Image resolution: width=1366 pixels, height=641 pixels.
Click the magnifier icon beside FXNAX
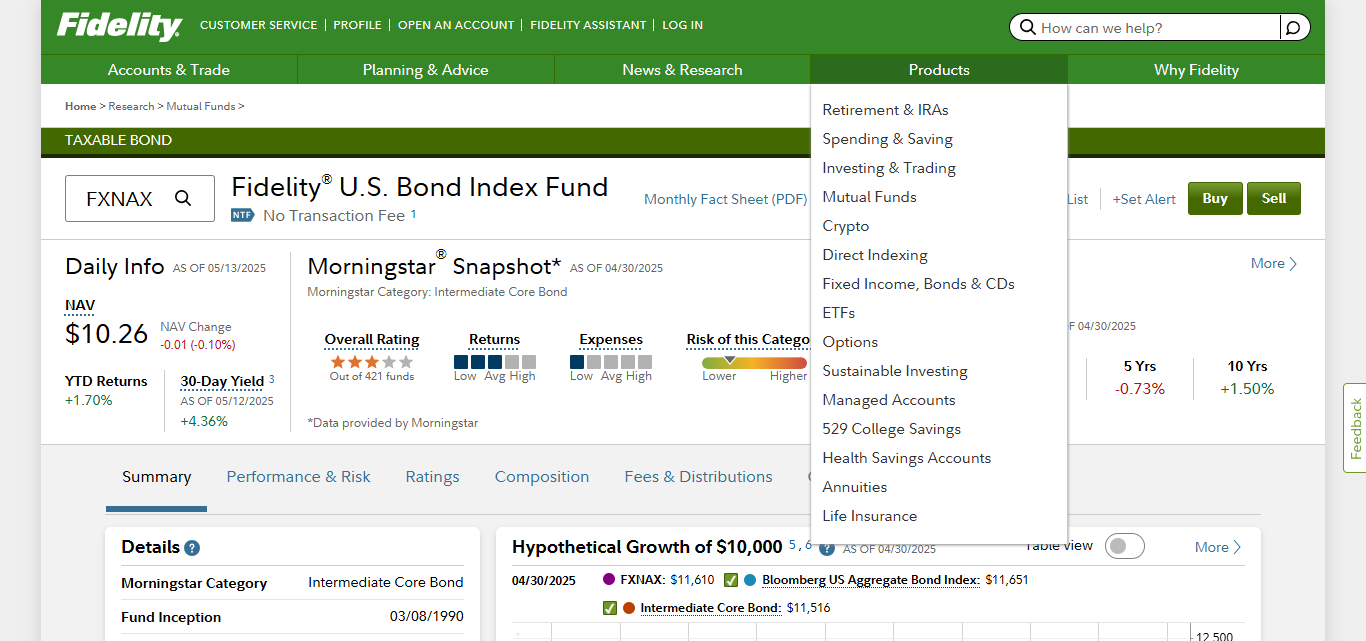183,198
